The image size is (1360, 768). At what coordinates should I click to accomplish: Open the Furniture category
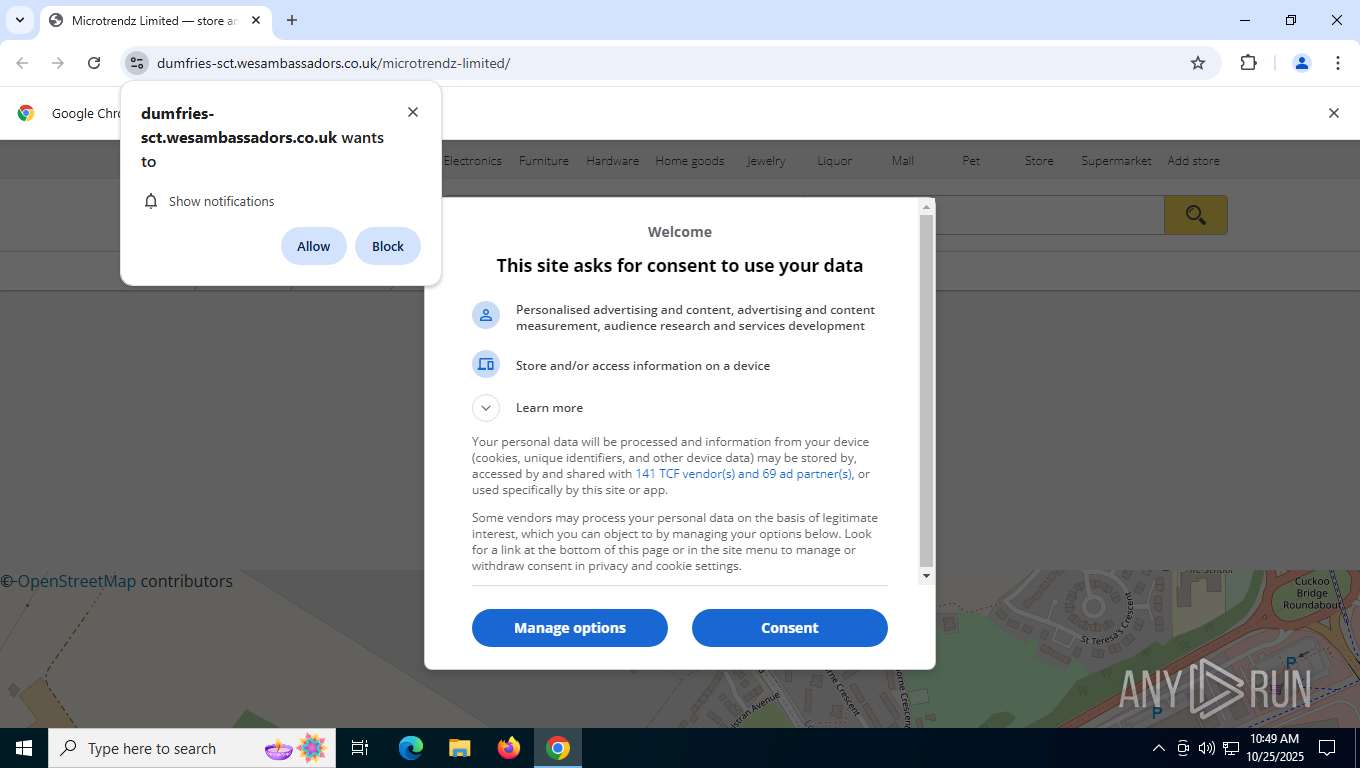point(544,160)
